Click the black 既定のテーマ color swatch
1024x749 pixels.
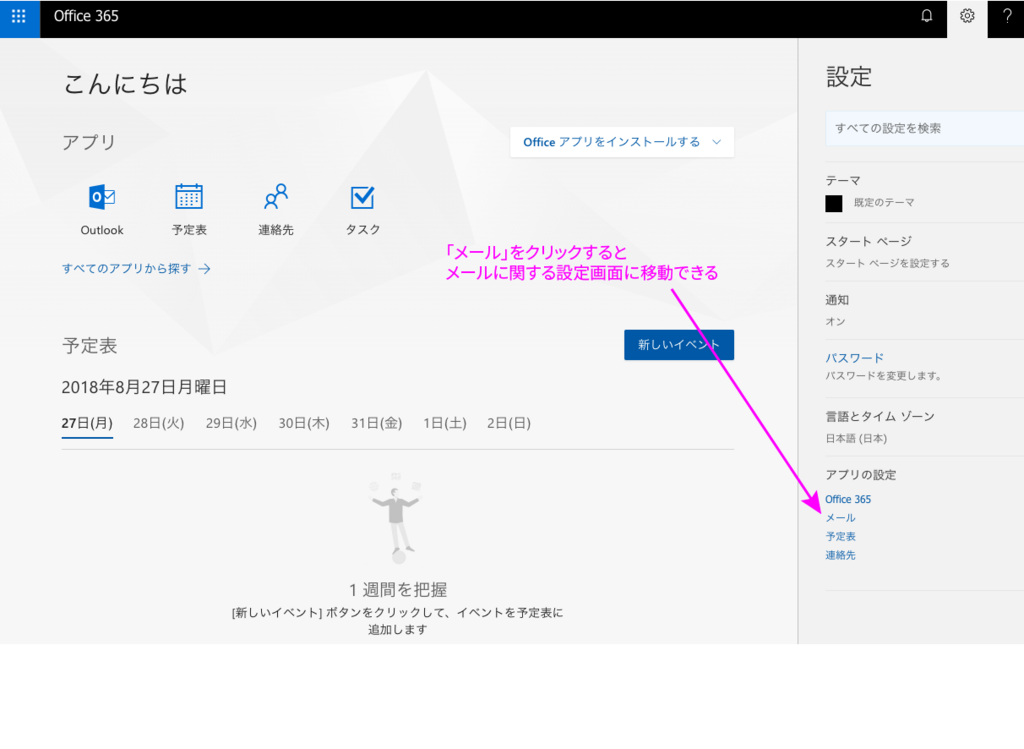click(x=834, y=203)
